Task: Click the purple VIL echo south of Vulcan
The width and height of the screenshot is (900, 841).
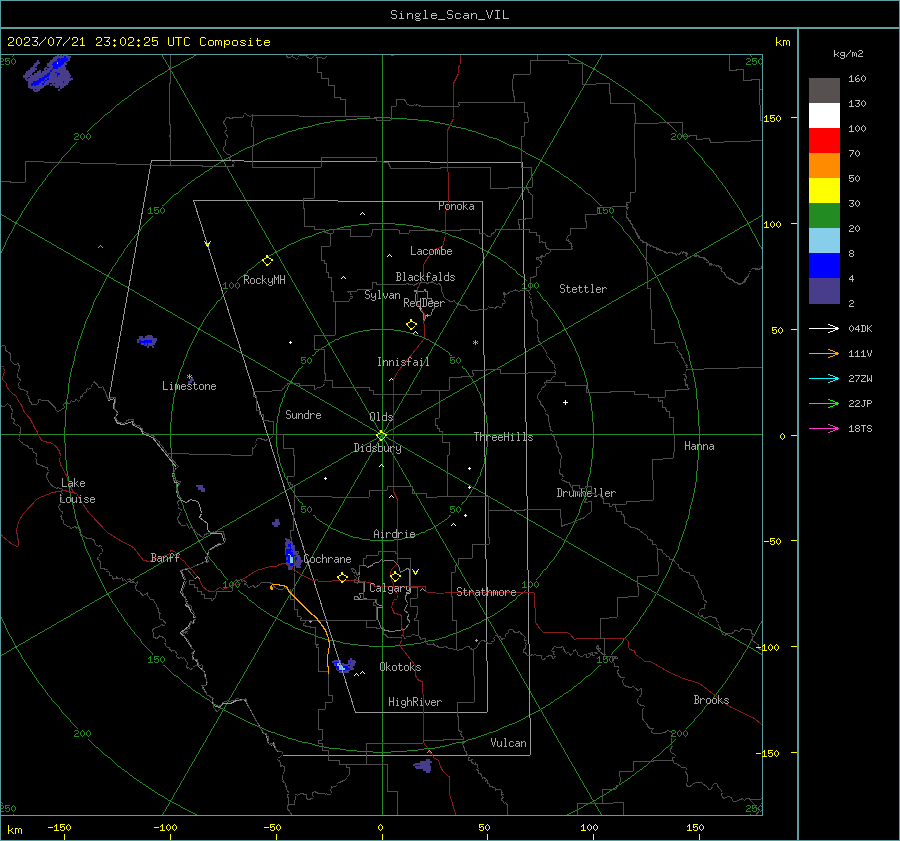Action: point(424,765)
